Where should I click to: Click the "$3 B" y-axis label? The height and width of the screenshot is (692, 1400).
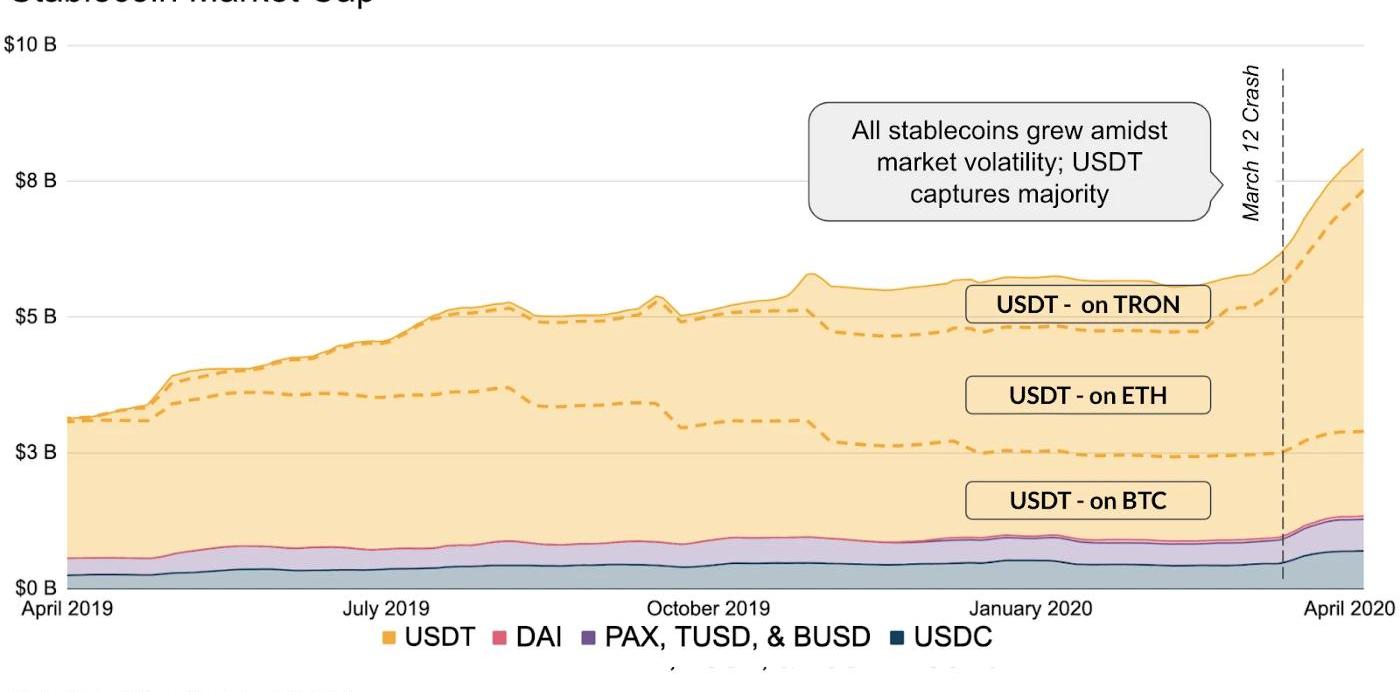(x=31, y=453)
